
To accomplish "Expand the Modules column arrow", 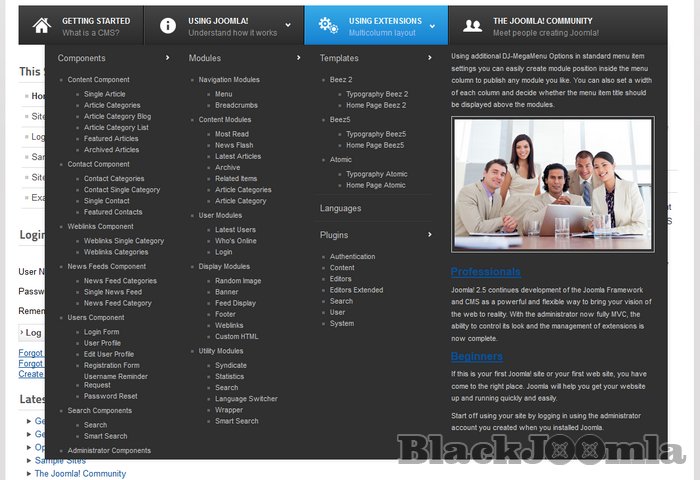I will click(x=298, y=58).
